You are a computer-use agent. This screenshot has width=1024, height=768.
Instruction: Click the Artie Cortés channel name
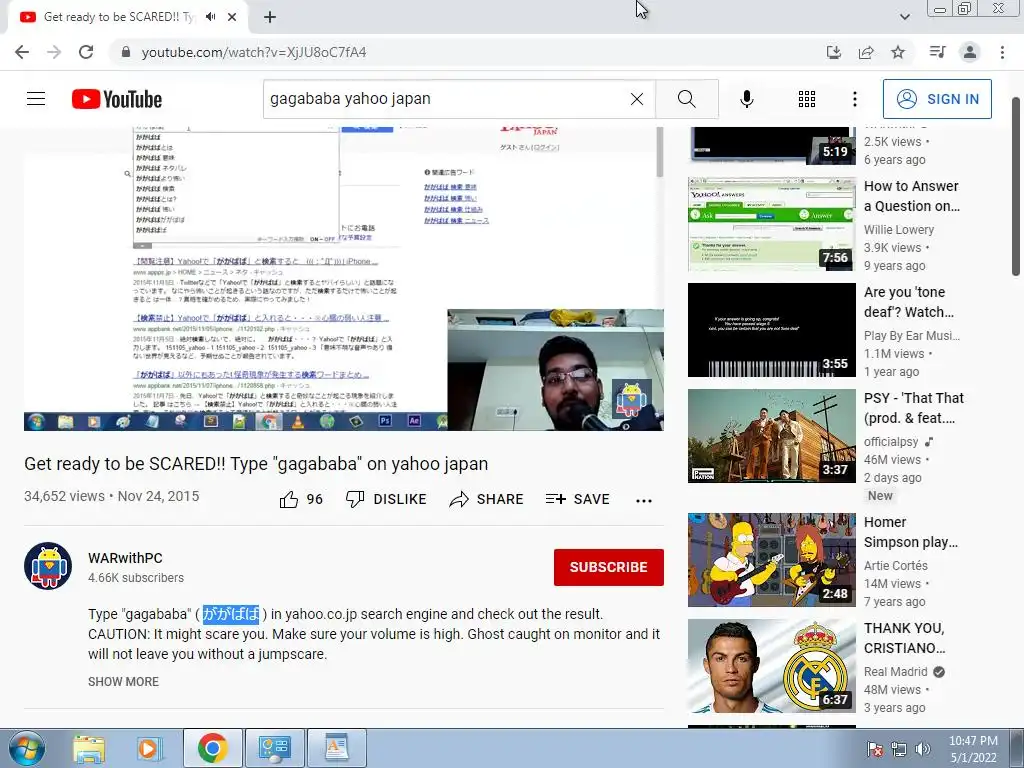pyautogui.click(x=895, y=566)
